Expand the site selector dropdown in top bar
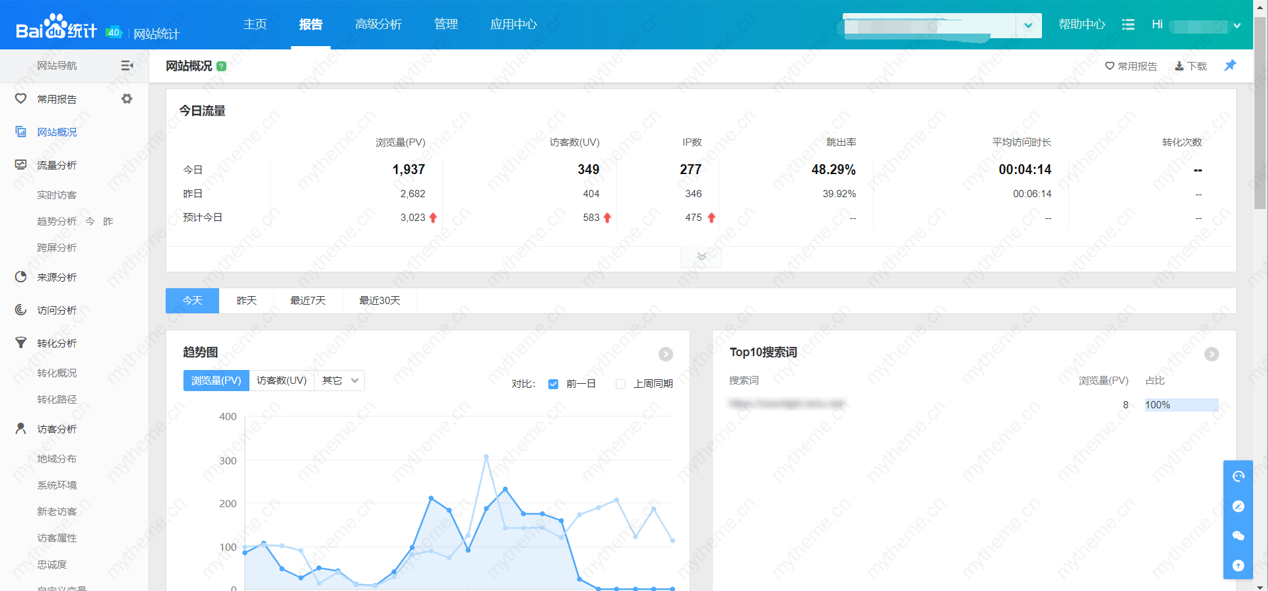Screen dimensions: 1268x591 (1028, 25)
